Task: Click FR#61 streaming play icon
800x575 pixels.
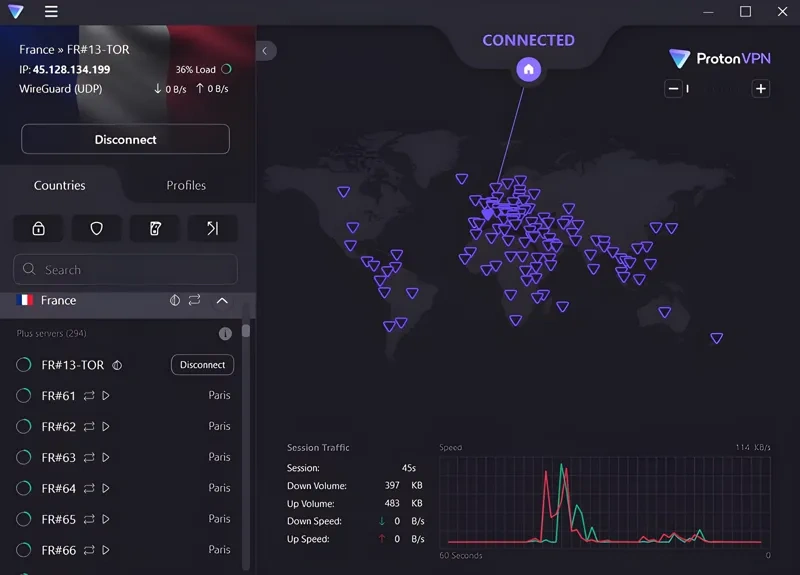Action: coord(106,395)
